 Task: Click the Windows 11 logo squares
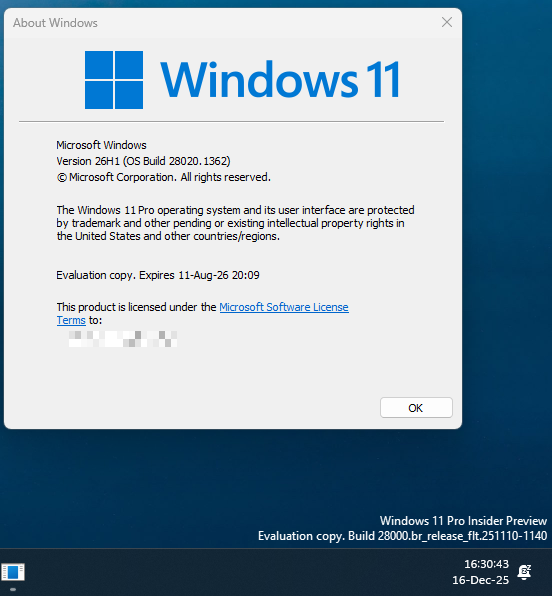(x=114, y=80)
